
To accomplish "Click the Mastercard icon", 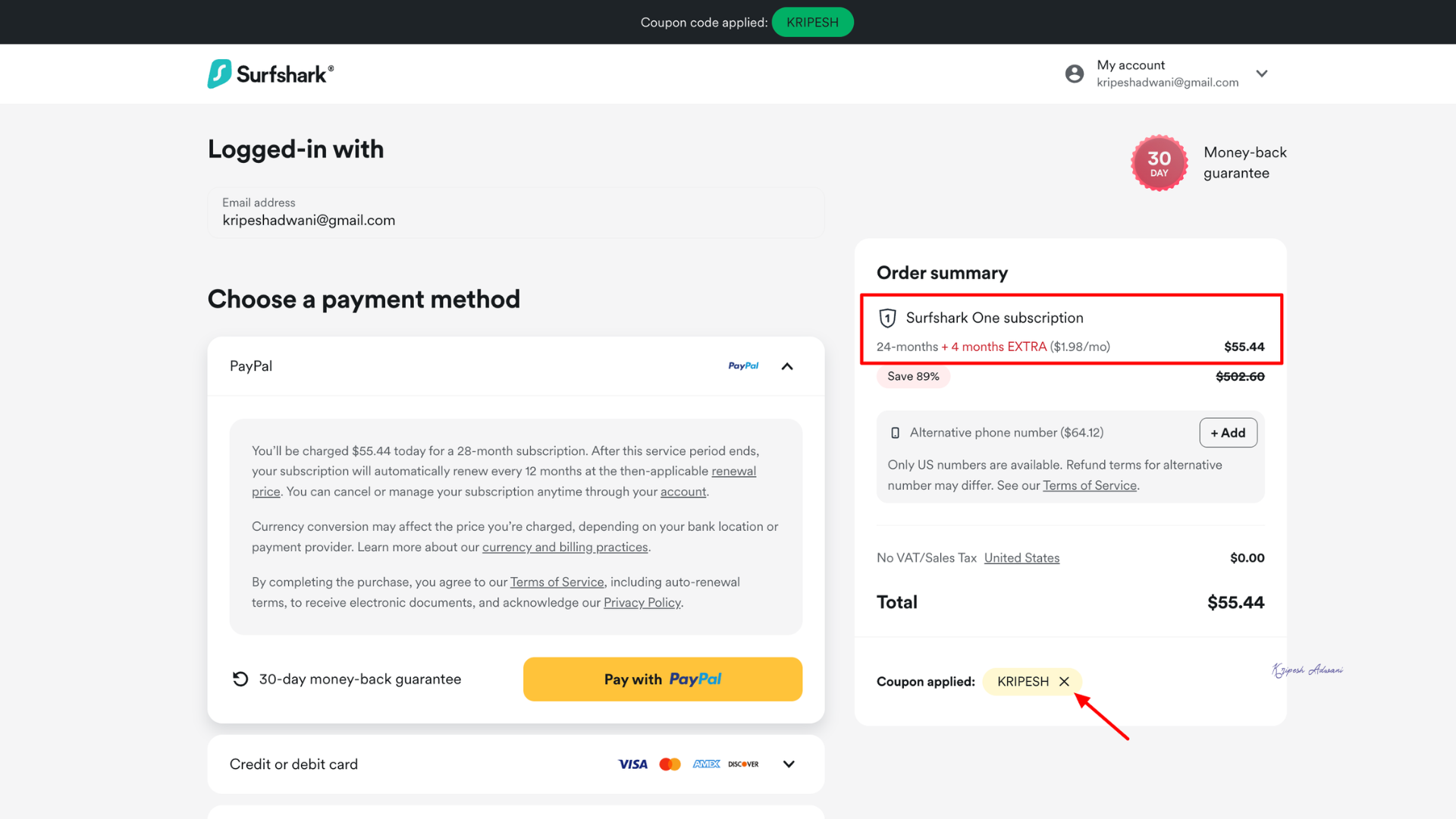I will coord(670,764).
